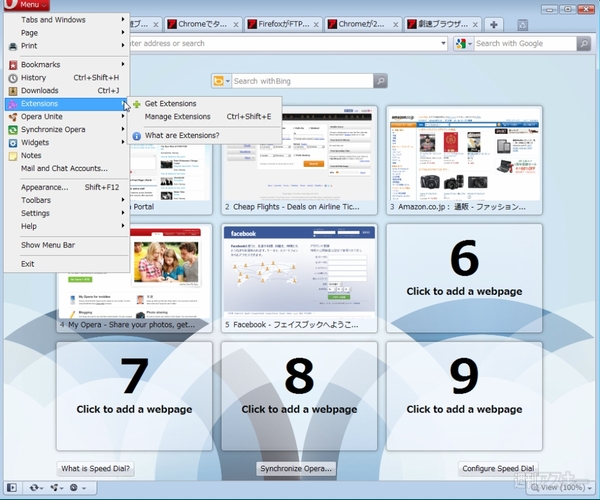
Task: Select Mail and Chat Accounts entry
Action: coord(67,168)
